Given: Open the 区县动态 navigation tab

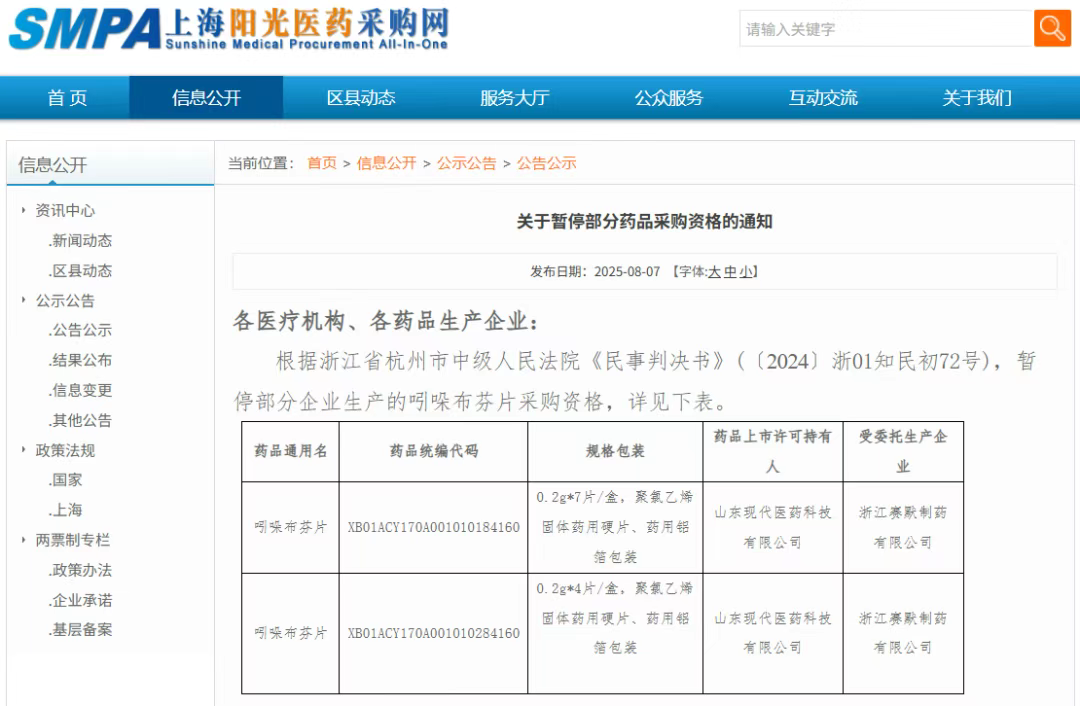Looking at the screenshot, I should click(360, 98).
